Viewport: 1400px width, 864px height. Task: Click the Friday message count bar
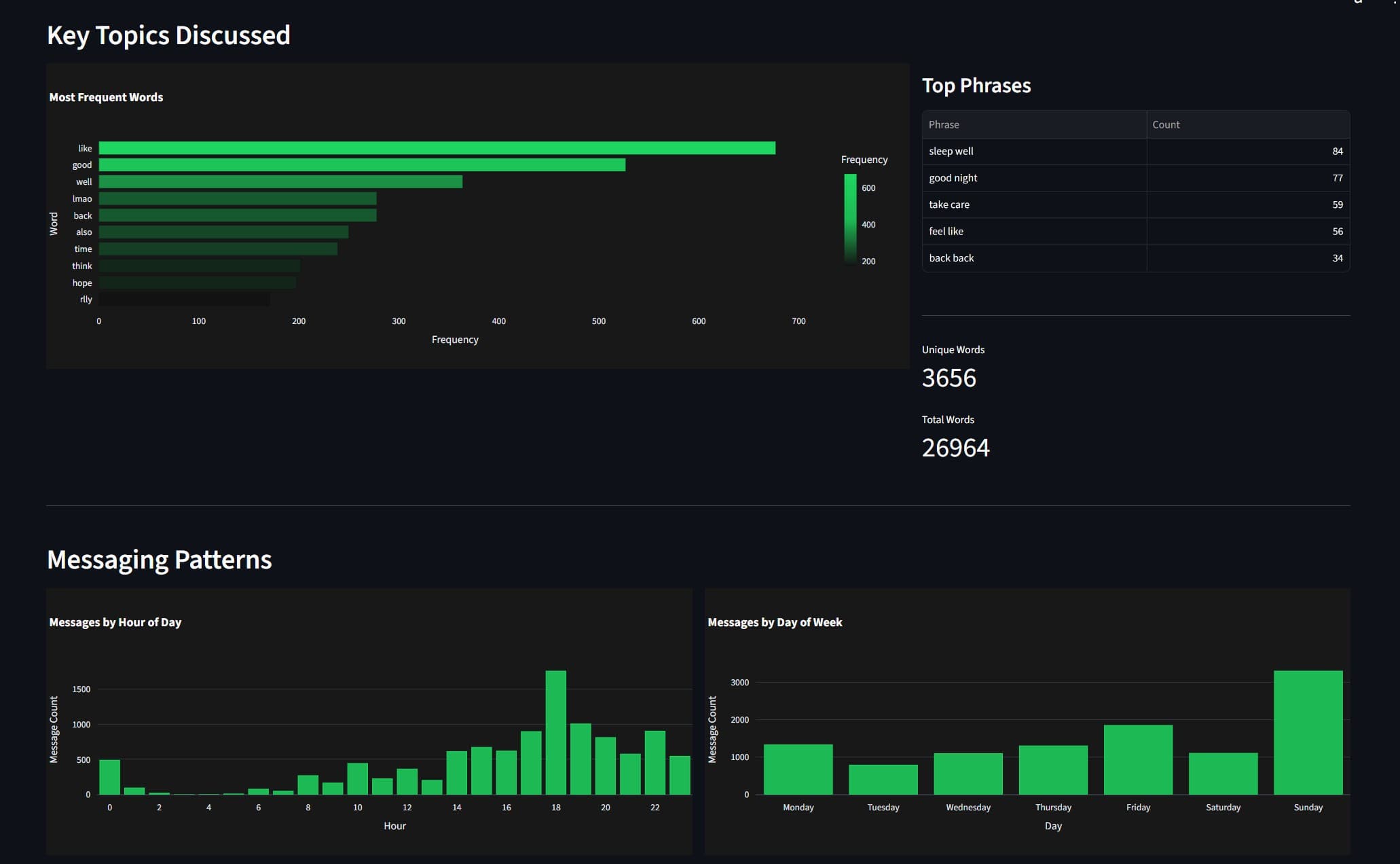coord(1138,759)
